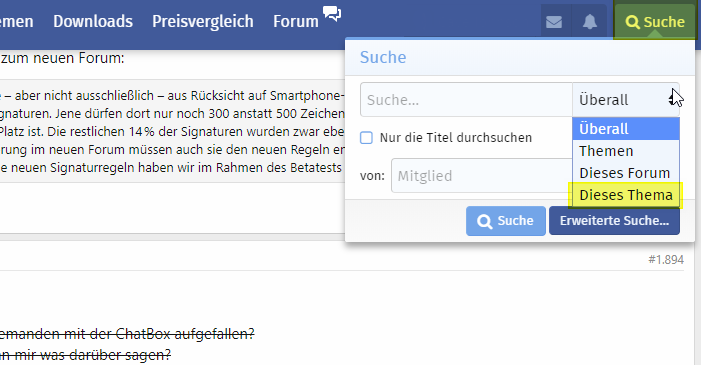Focus the Mitglied input field
Screen dimensions: 701x365
coord(482,176)
